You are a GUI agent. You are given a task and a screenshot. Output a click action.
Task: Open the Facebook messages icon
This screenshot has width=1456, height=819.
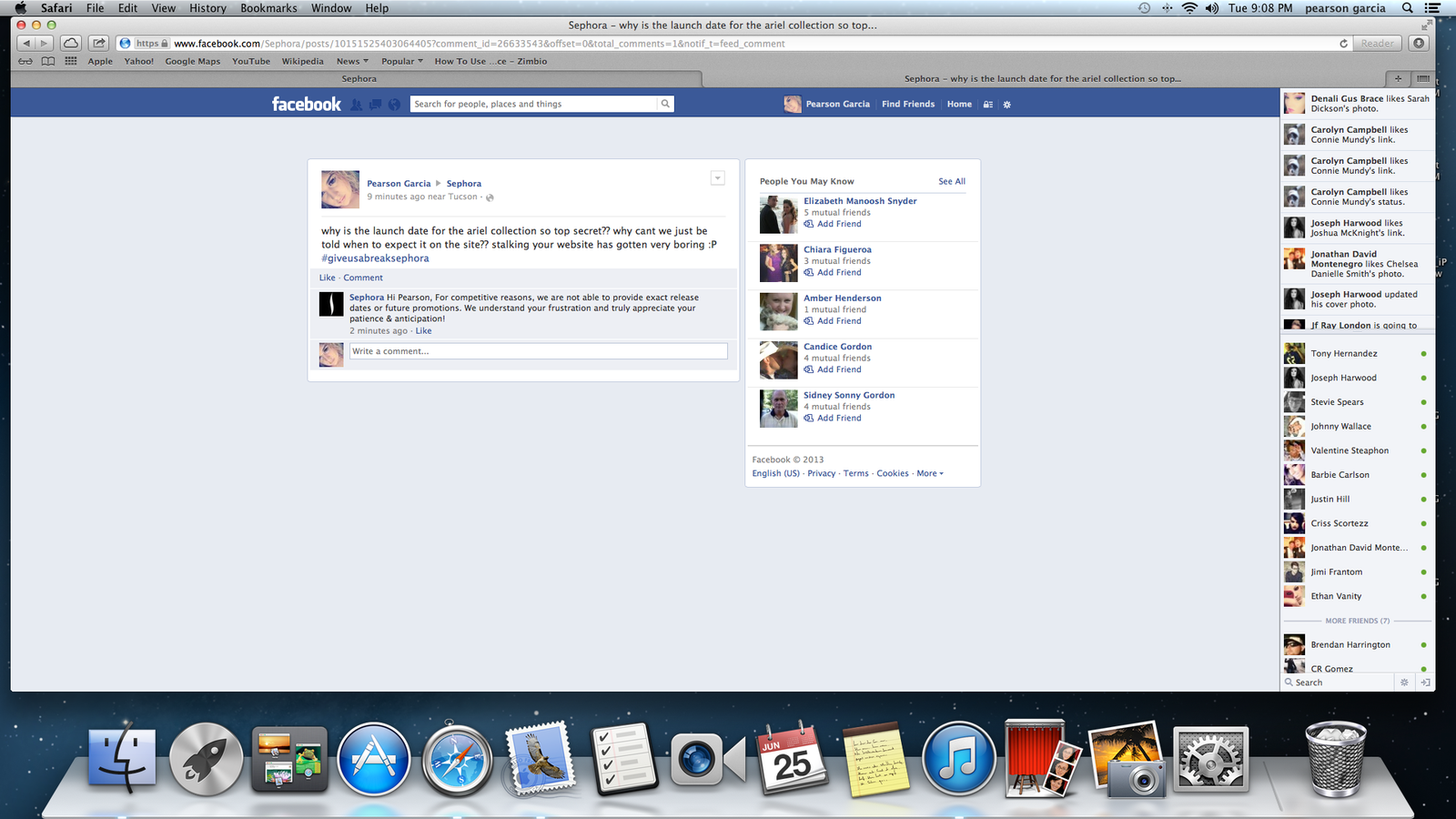point(375,105)
